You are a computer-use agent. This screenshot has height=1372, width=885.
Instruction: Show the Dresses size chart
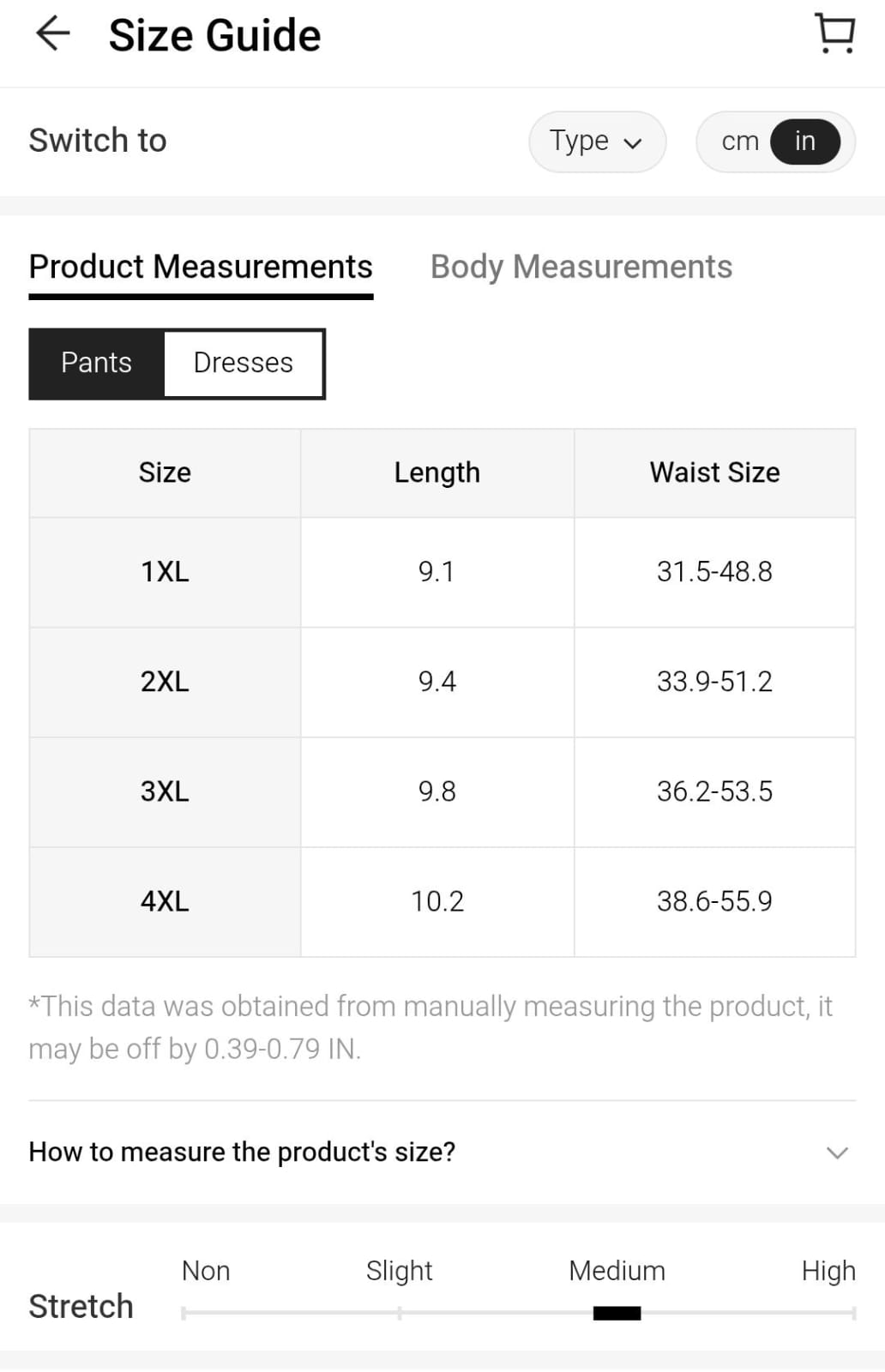pyautogui.click(x=244, y=363)
